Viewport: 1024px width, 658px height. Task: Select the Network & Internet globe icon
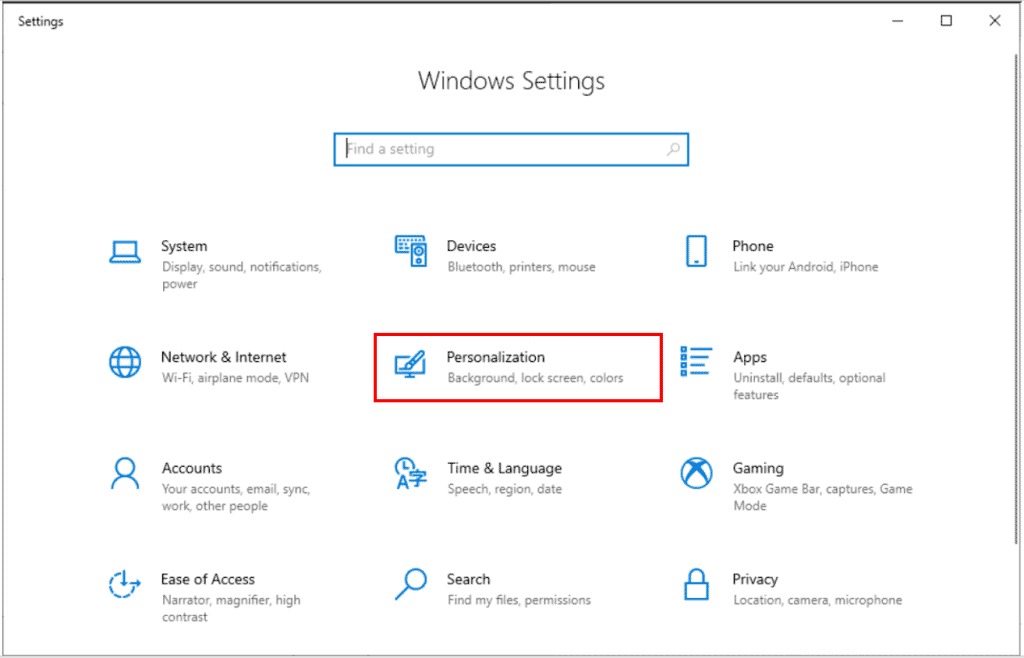tap(125, 362)
